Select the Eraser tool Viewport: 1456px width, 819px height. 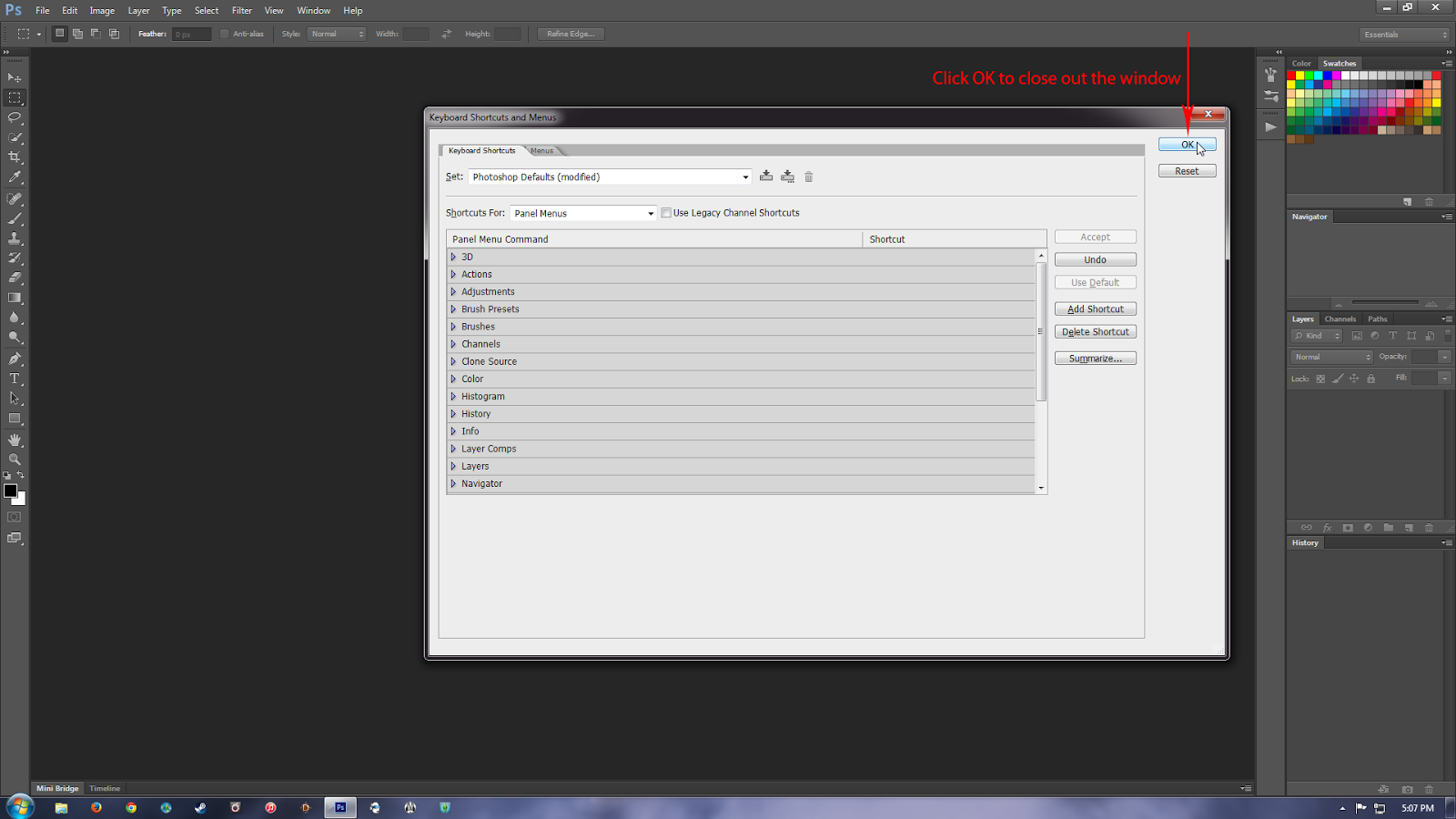pyautogui.click(x=15, y=278)
